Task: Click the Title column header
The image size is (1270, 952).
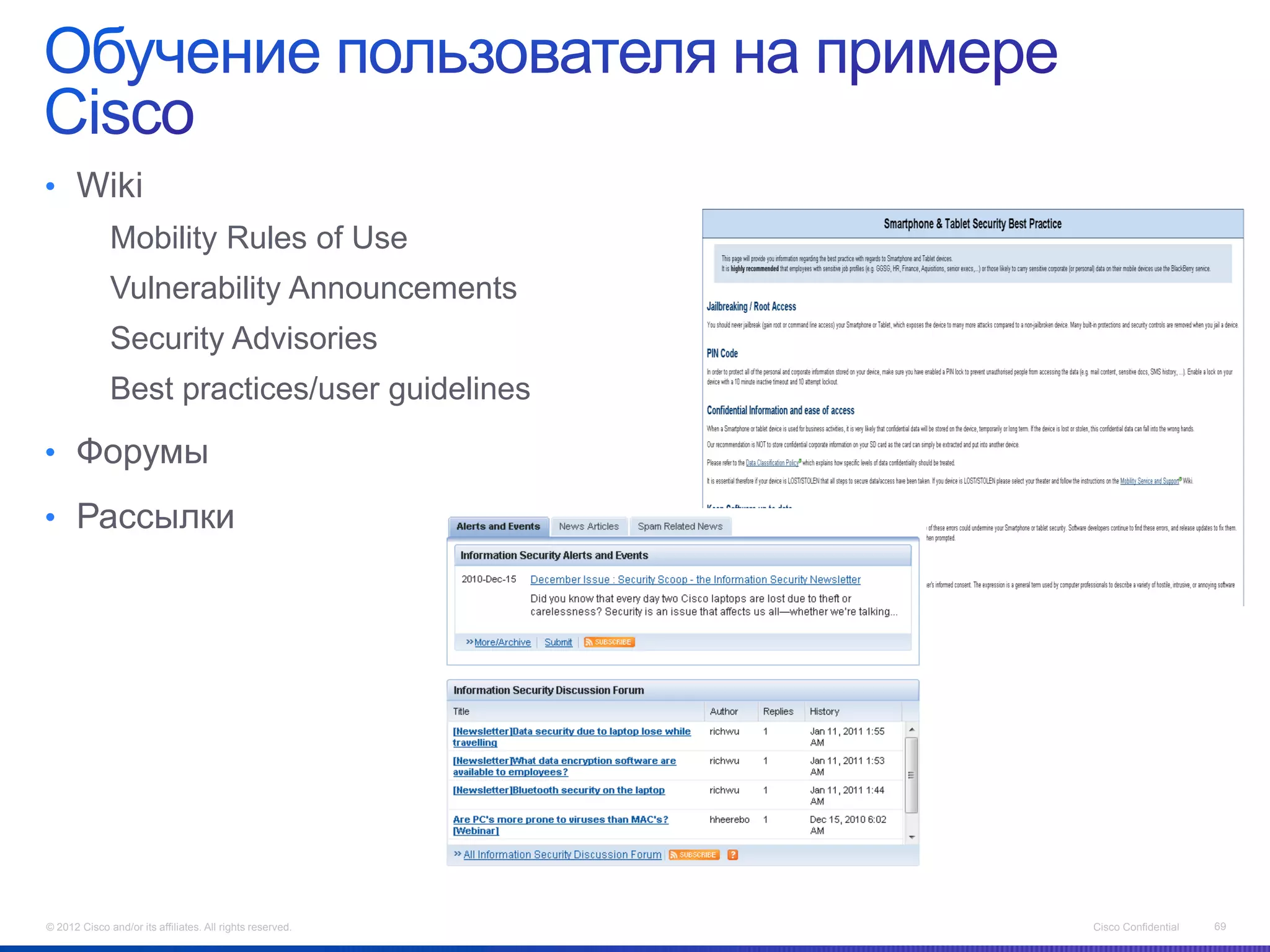Action: tap(461, 712)
